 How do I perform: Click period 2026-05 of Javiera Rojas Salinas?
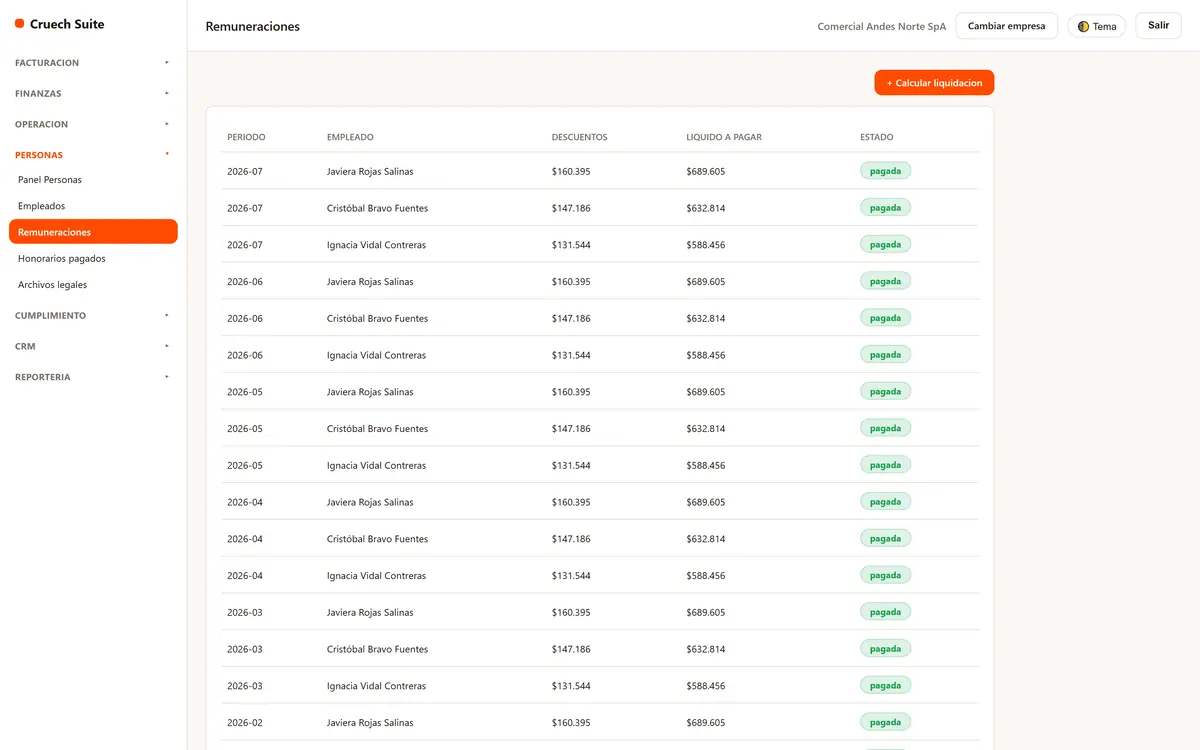tap(245, 392)
